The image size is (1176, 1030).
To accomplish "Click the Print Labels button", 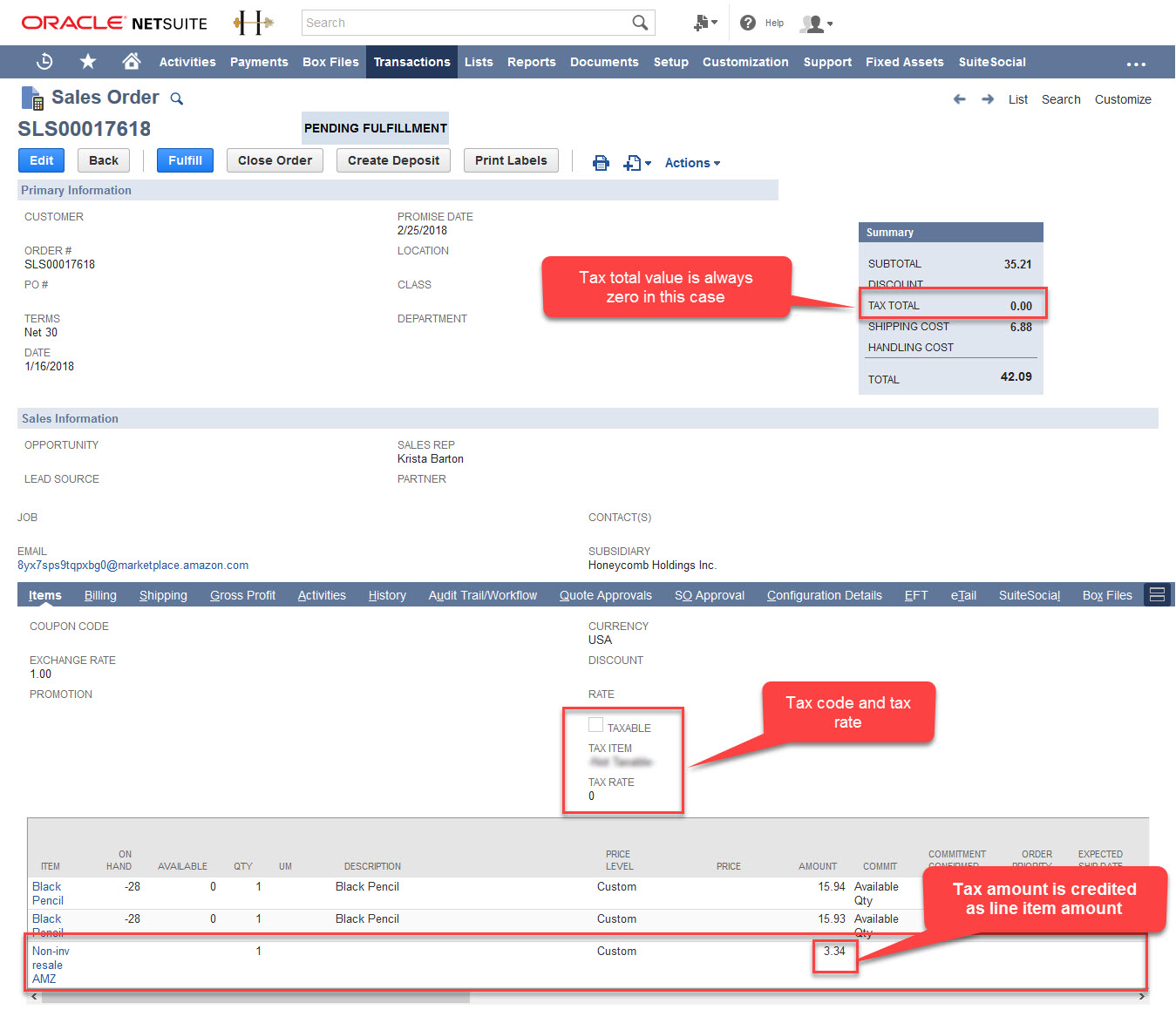I will (511, 160).
